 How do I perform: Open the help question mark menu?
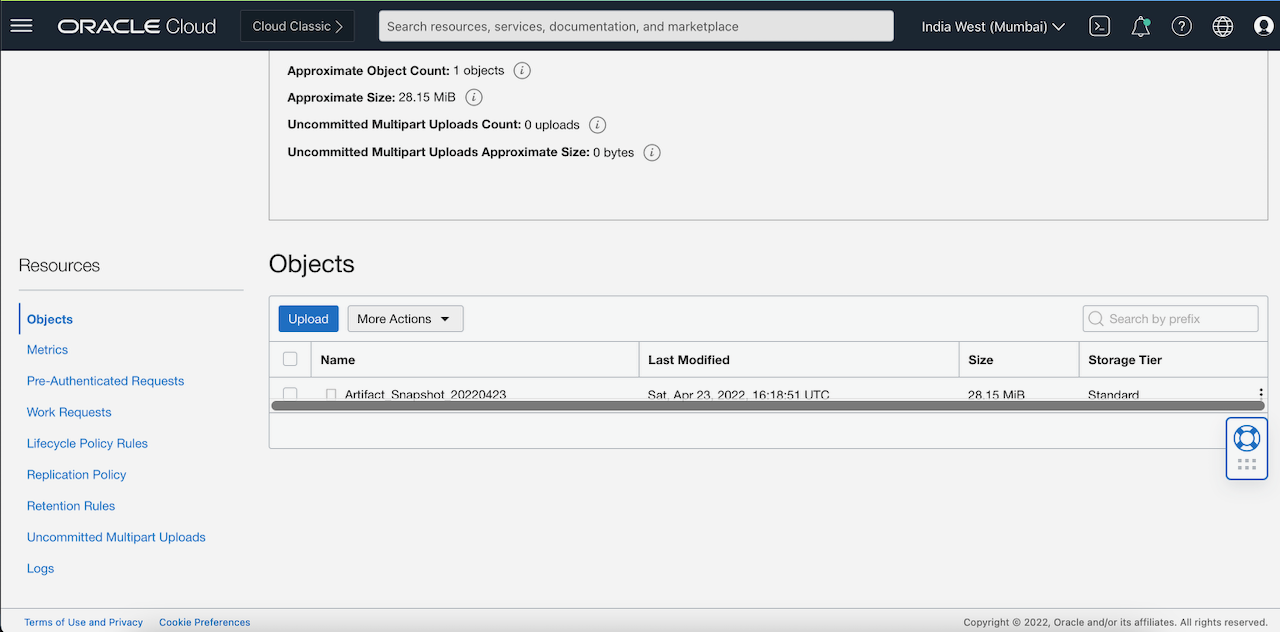1181,26
